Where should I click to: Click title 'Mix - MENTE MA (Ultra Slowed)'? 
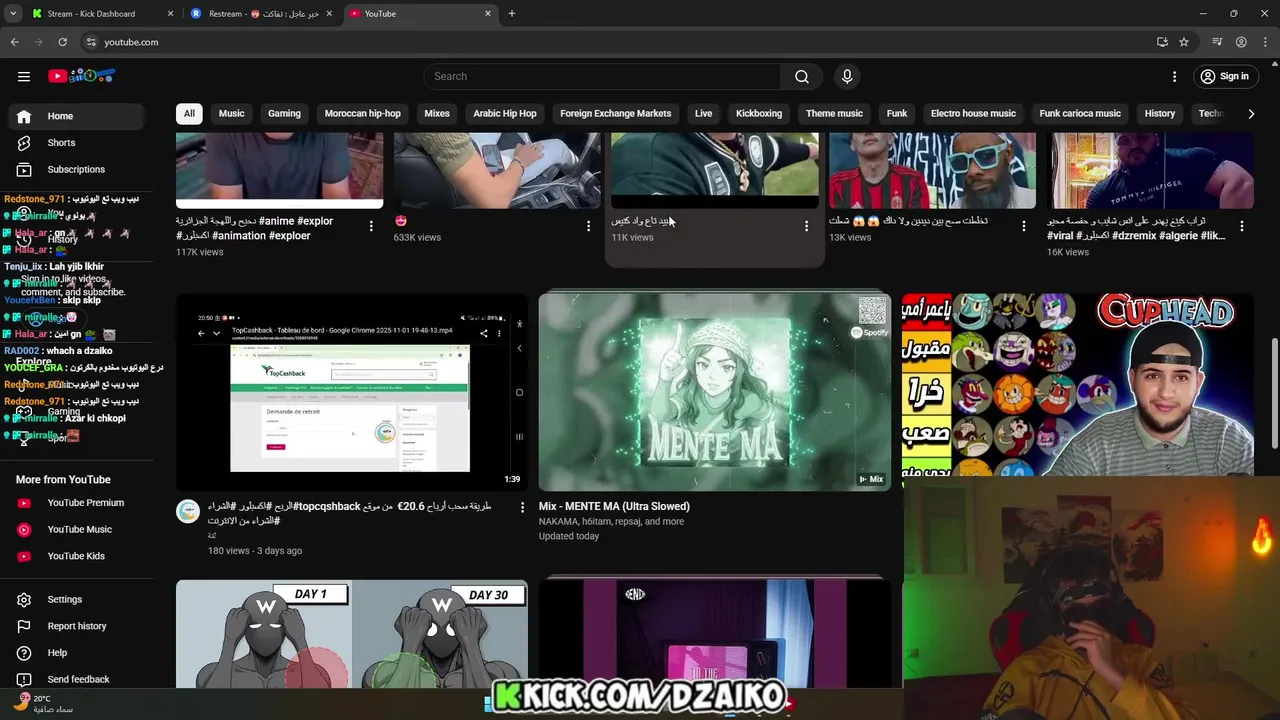(614, 506)
